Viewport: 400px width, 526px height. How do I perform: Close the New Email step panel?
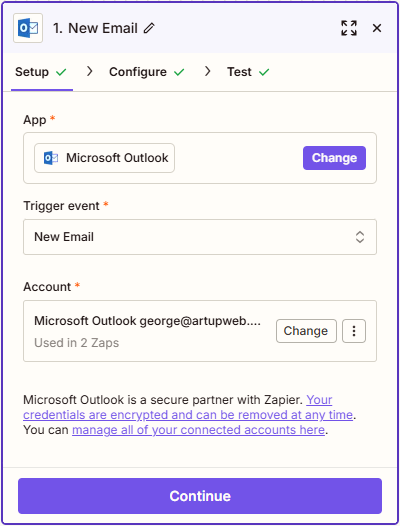click(x=377, y=28)
